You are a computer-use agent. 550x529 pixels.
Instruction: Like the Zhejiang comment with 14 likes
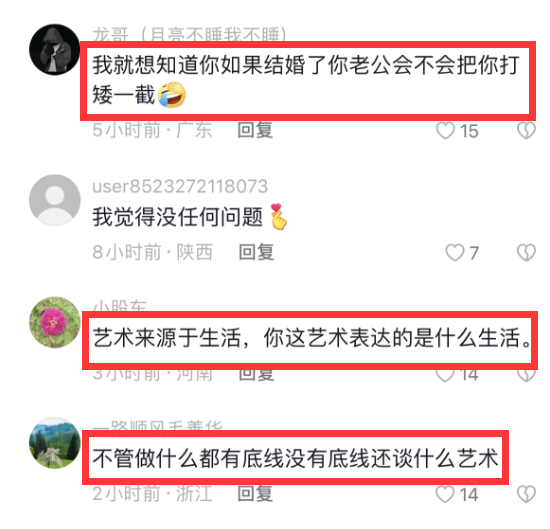pyautogui.click(x=445, y=494)
